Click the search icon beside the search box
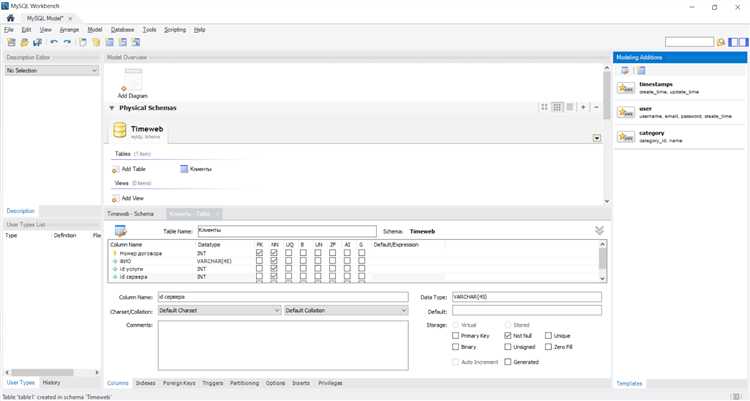Image resolution: width=750 pixels, height=401 pixels. pos(721,43)
